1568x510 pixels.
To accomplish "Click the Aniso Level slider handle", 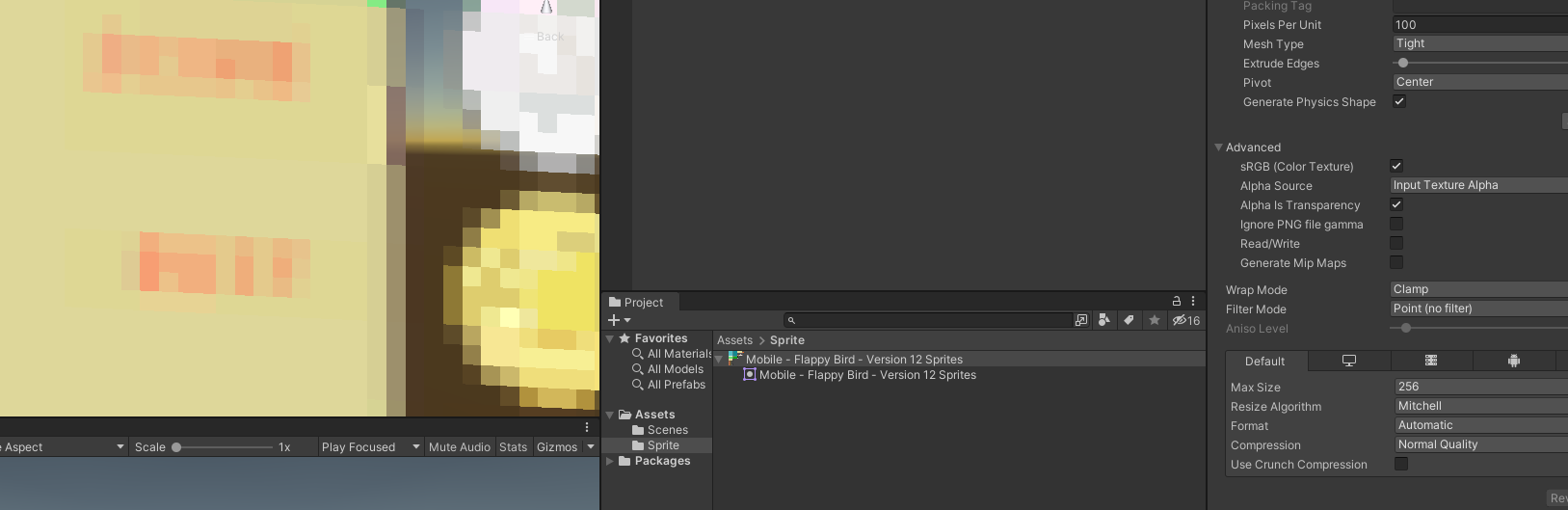I will click(1406, 328).
